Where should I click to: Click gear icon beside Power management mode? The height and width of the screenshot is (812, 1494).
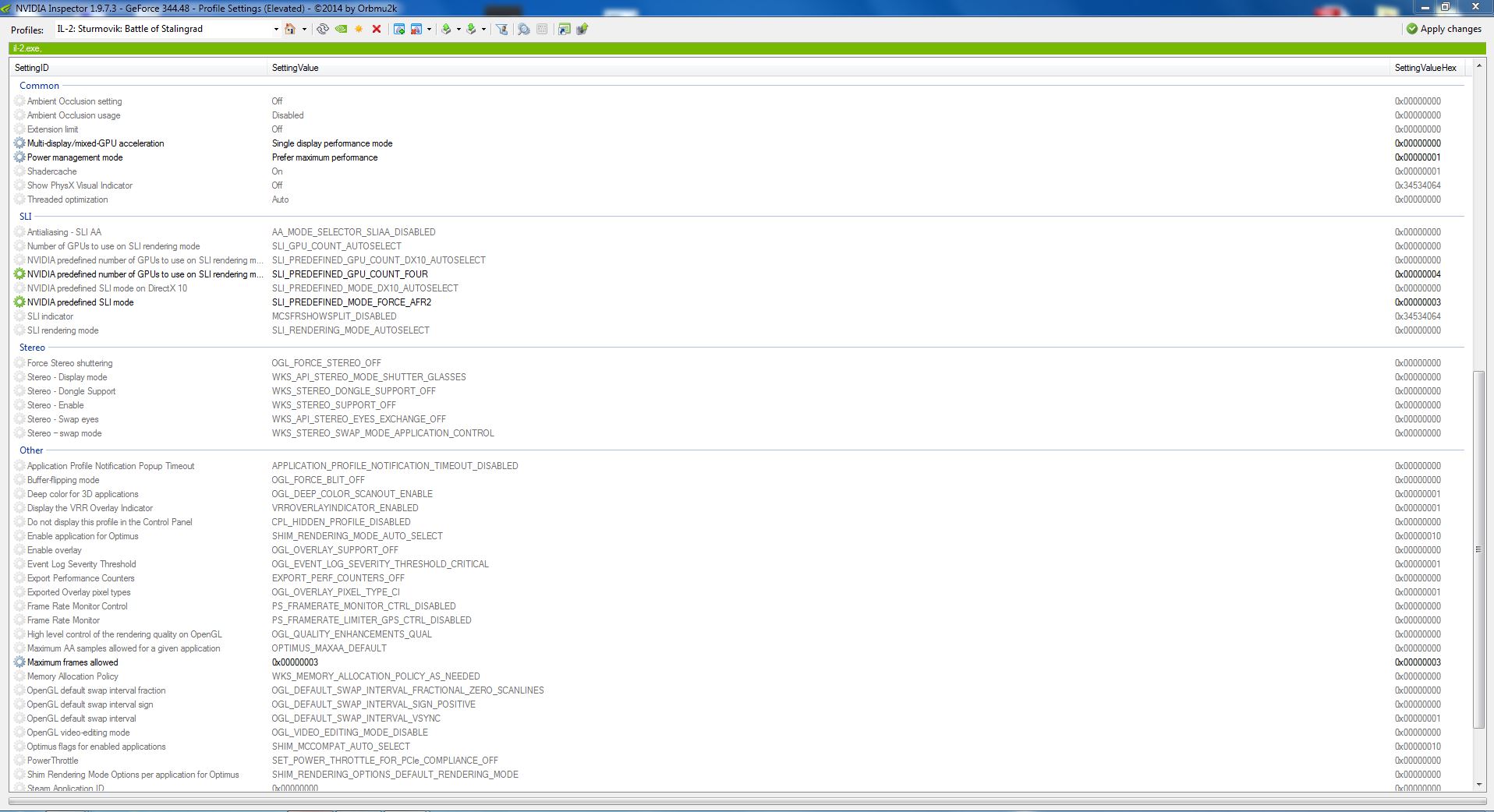point(19,157)
